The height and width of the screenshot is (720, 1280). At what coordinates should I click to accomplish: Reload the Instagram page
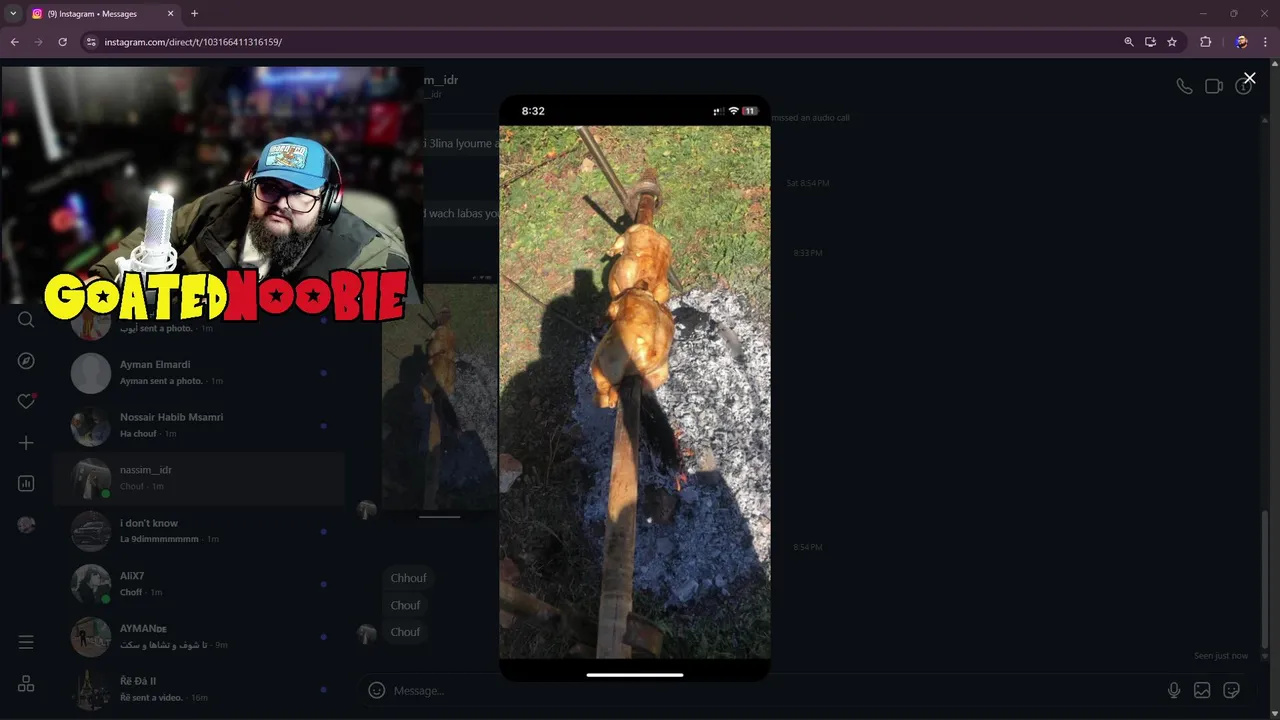click(62, 42)
